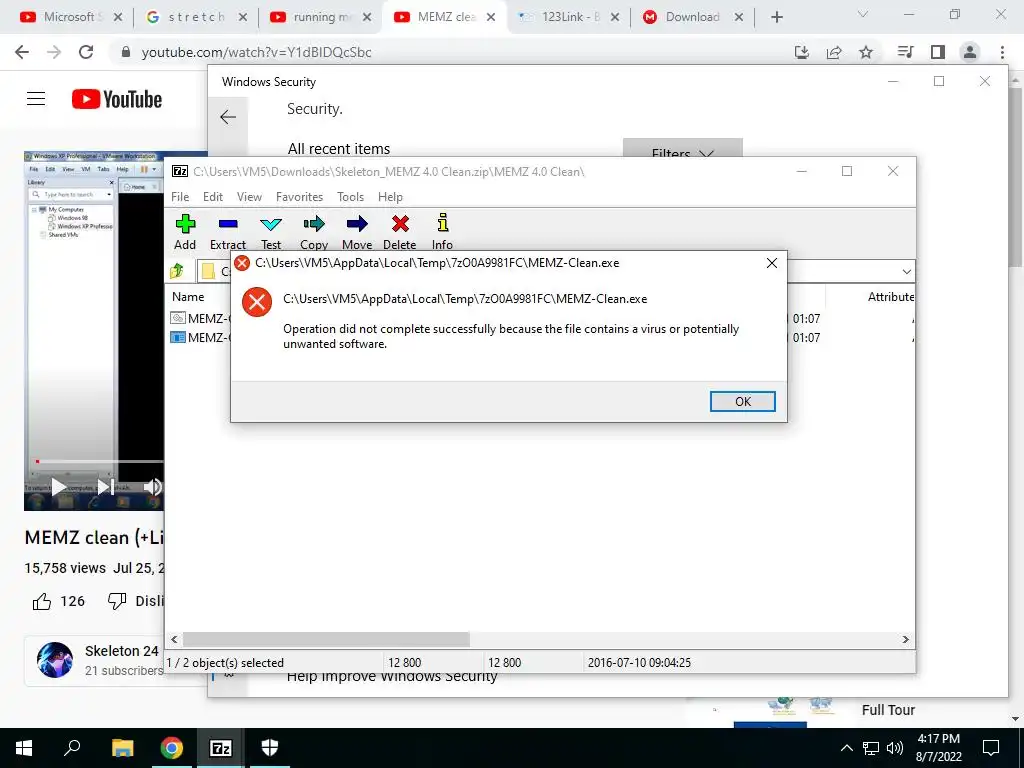The width and height of the screenshot is (1024, 768).
Task: Go back in the Windows Security window
Action: coord(228,117)
